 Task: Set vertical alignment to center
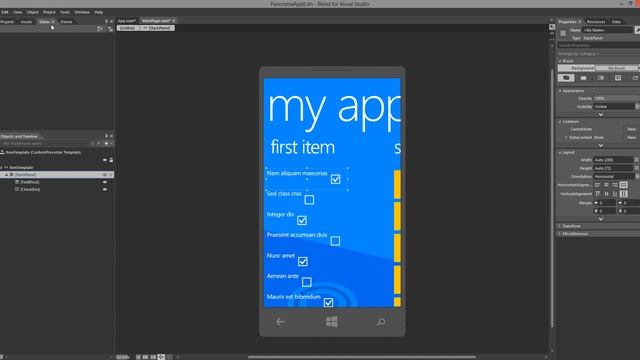pos(606,193)
